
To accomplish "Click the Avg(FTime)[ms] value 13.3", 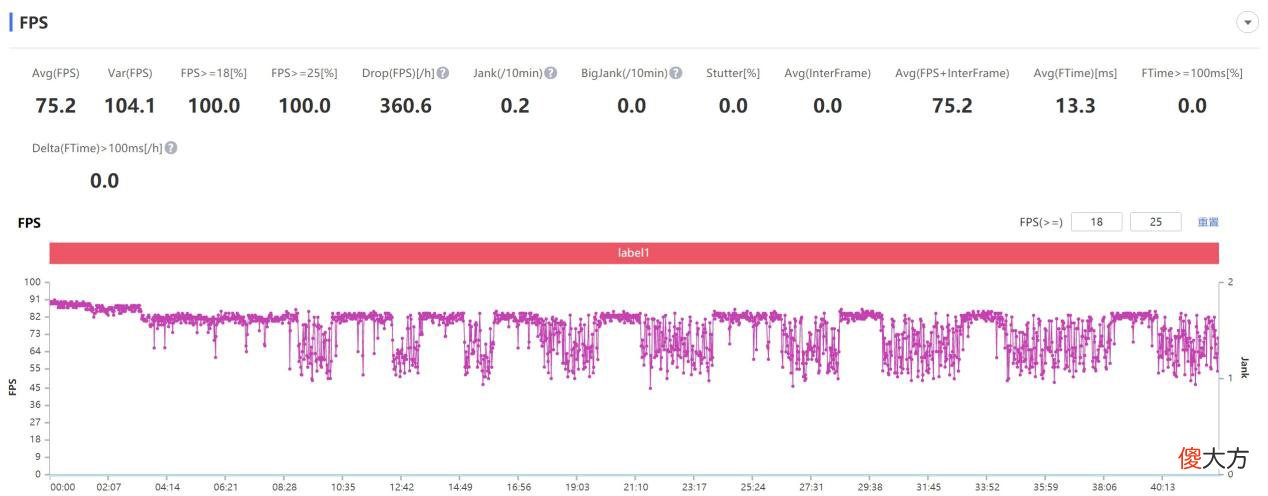I will click(1075, 105).
